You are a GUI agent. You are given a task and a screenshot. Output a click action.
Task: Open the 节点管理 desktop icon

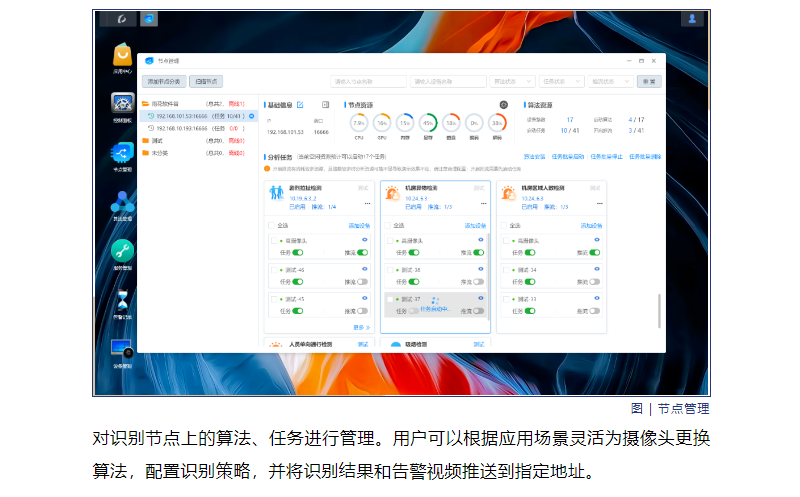[x=122, y=152]
